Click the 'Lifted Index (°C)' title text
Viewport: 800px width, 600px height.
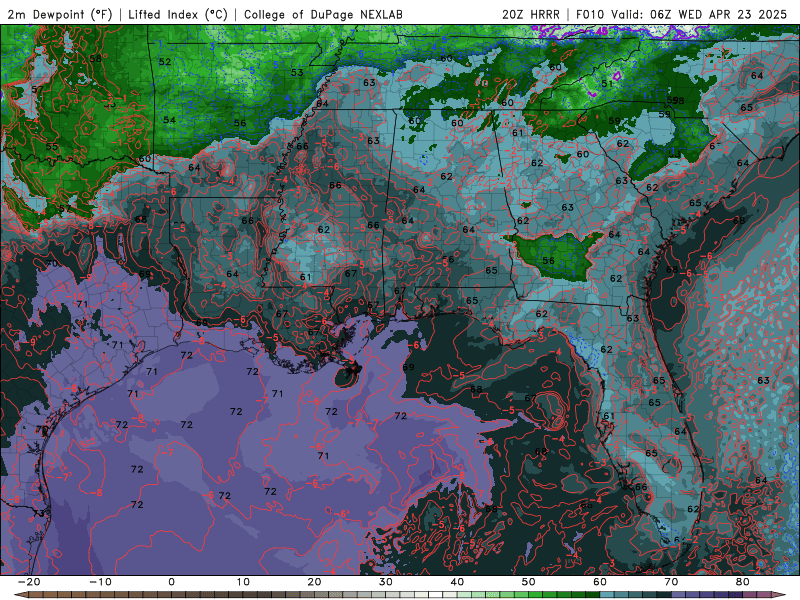point(178,14)
